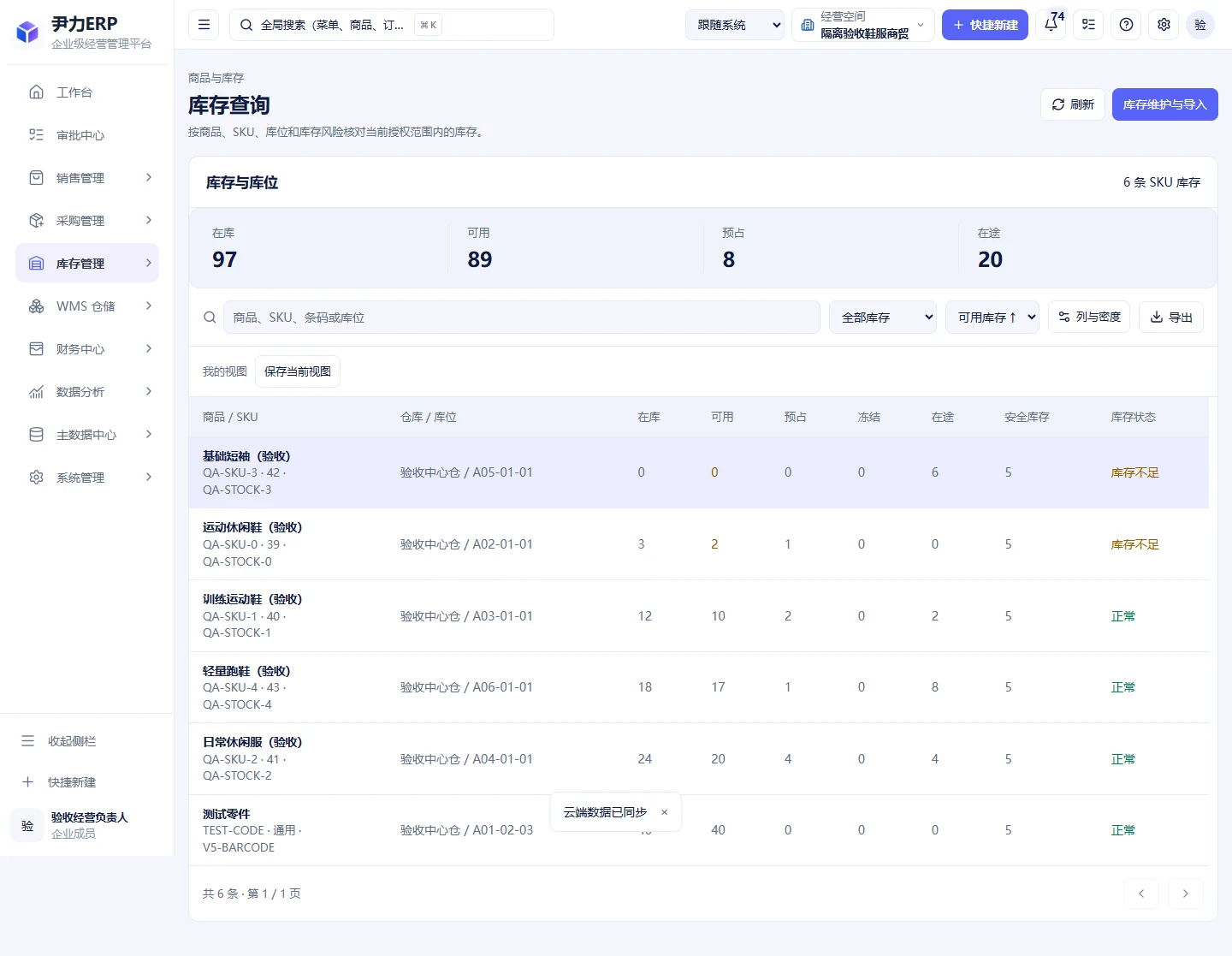Toggle the sidebar with the hamburger icon
This screenshot has height=956, width=1232.
[204, 25]
